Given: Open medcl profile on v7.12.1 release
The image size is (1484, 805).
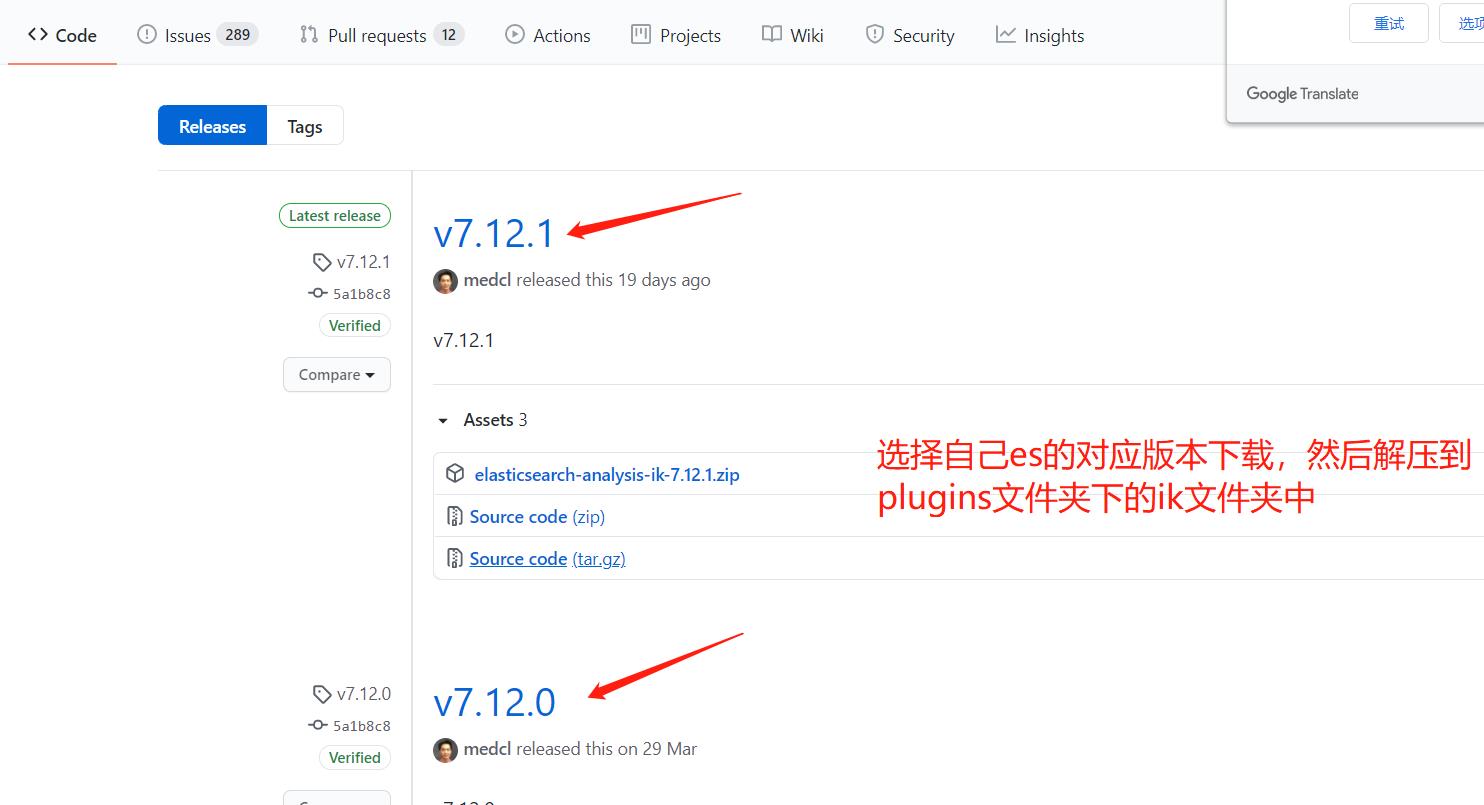Looking at the screenshot, I should coord(487,280).
